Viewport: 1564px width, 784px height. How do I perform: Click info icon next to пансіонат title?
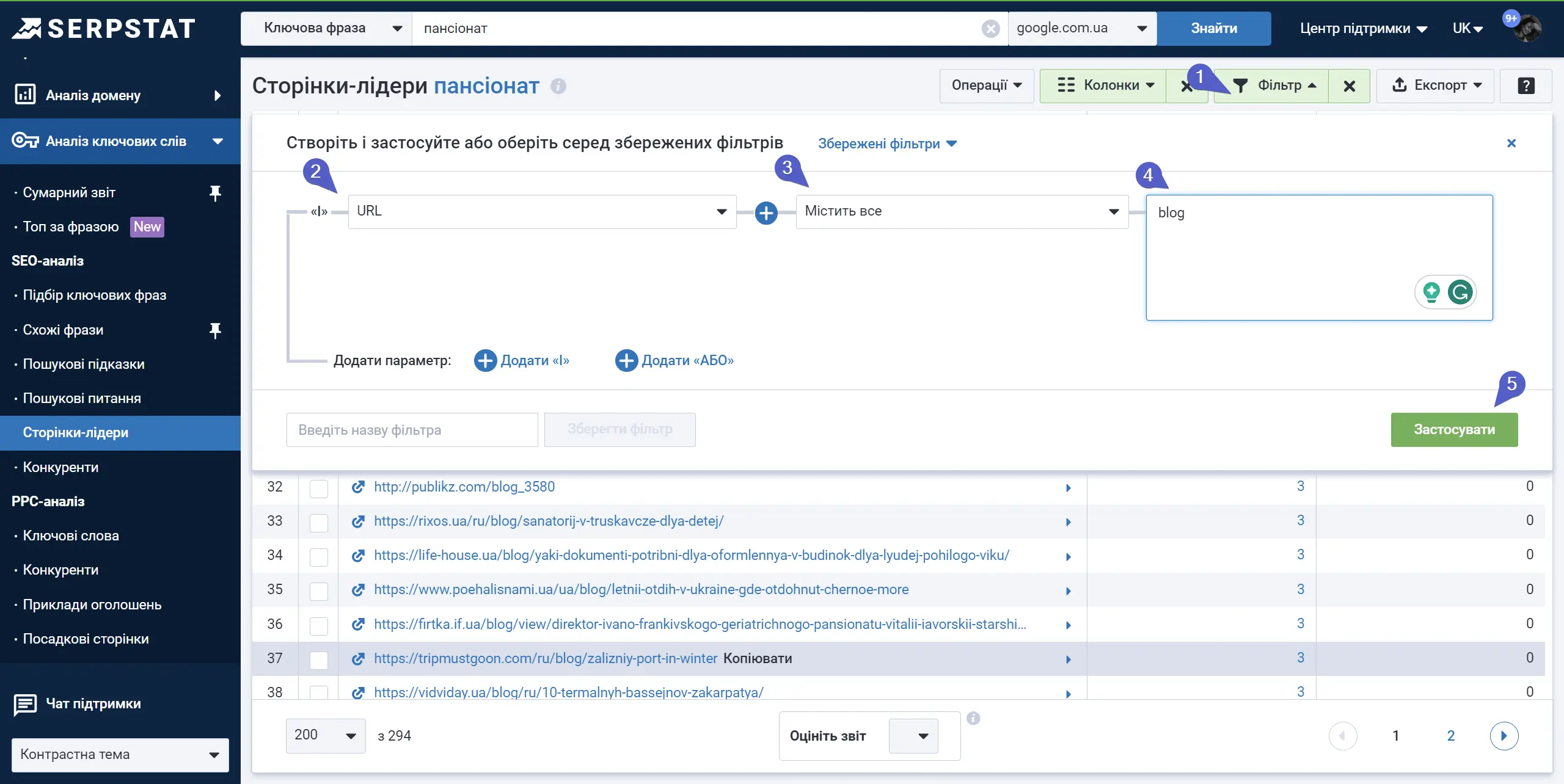[558, 86]
